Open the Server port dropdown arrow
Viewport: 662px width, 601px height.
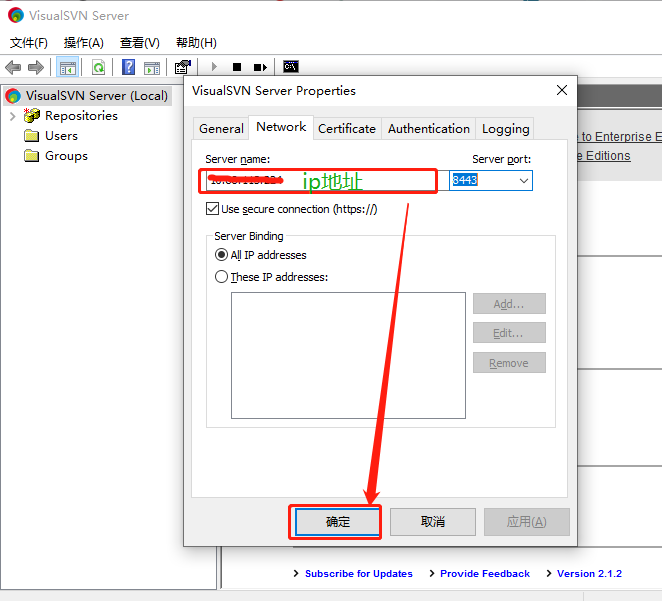pos(524,181)
